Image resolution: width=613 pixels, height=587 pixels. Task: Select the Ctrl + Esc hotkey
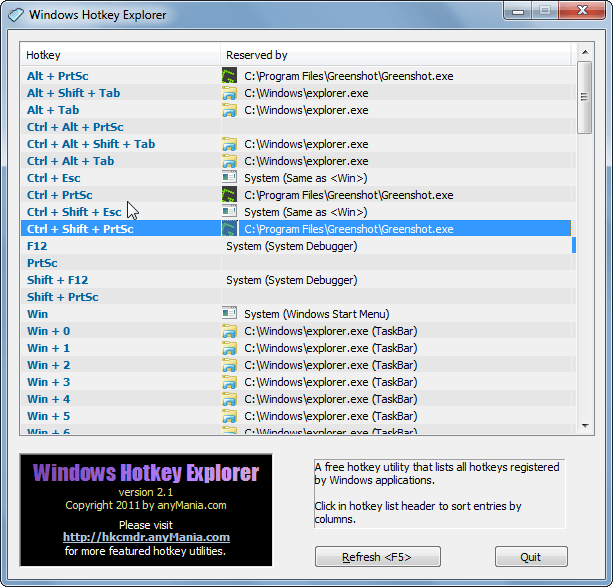tap(54, 178)
